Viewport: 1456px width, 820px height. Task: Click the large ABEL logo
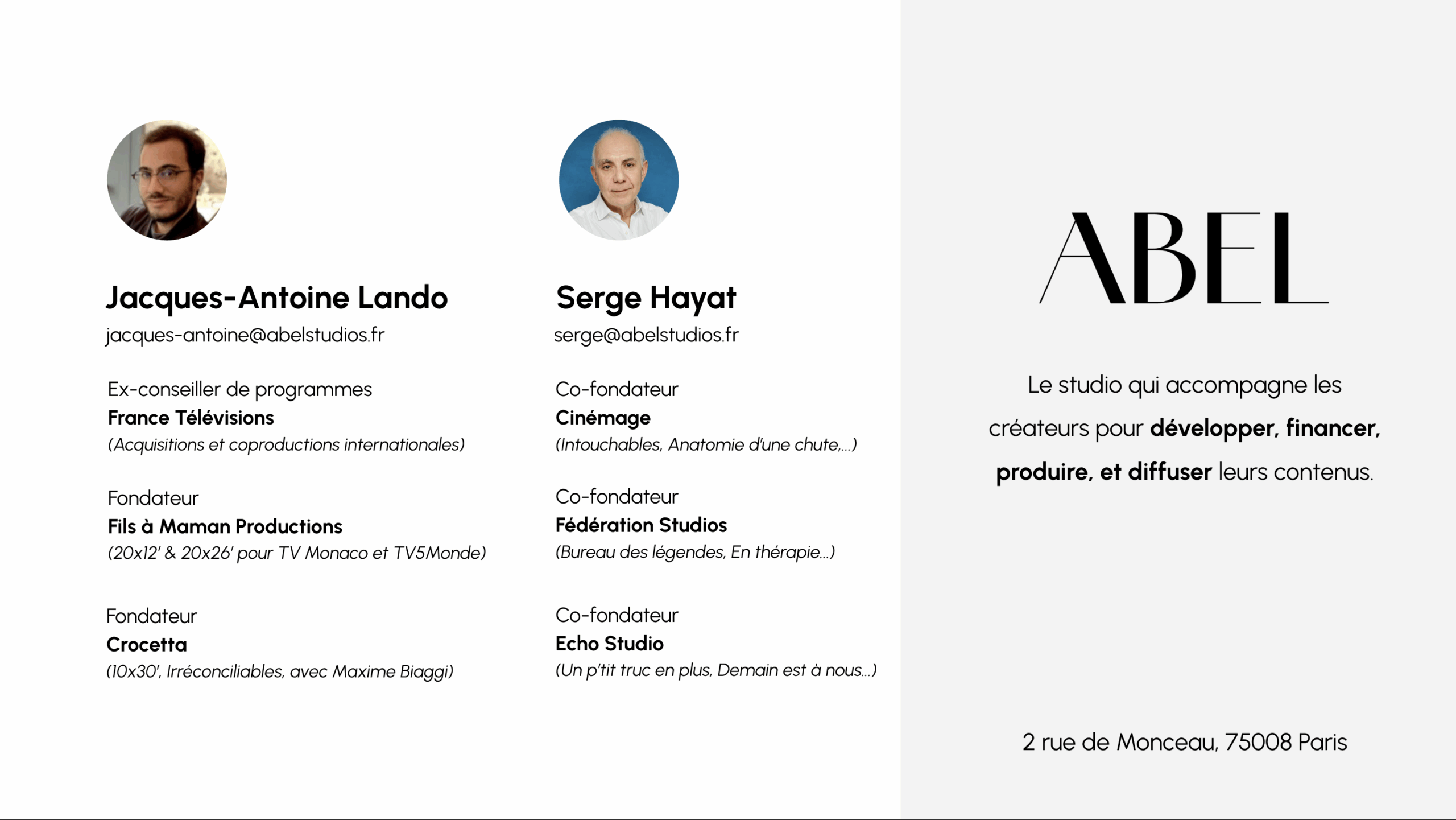(1184, 258)
